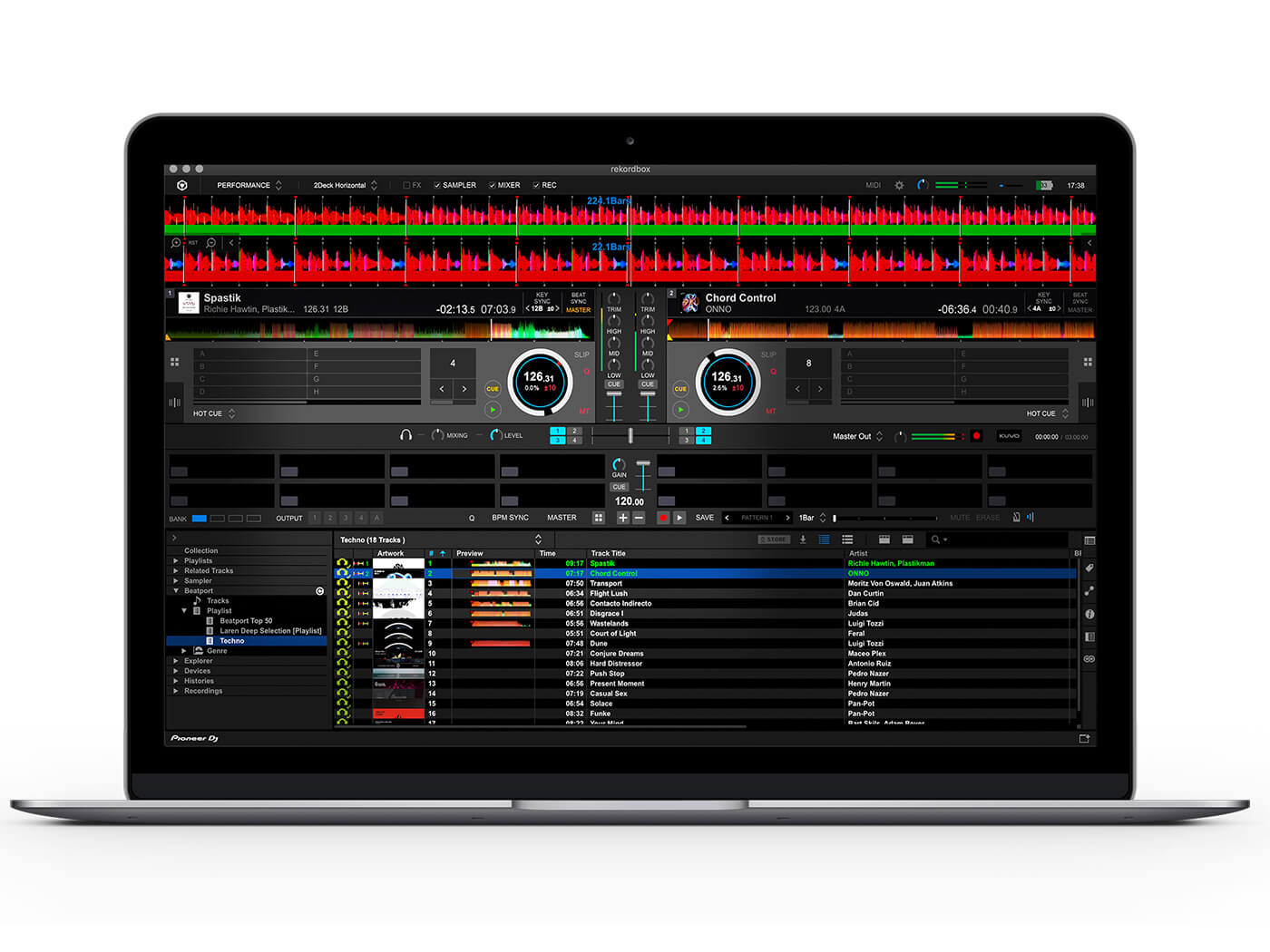1270x952 pixels.
Task: Open deck 1 HOT CUE pad mode dropdown
Action: tap(214, 413)
